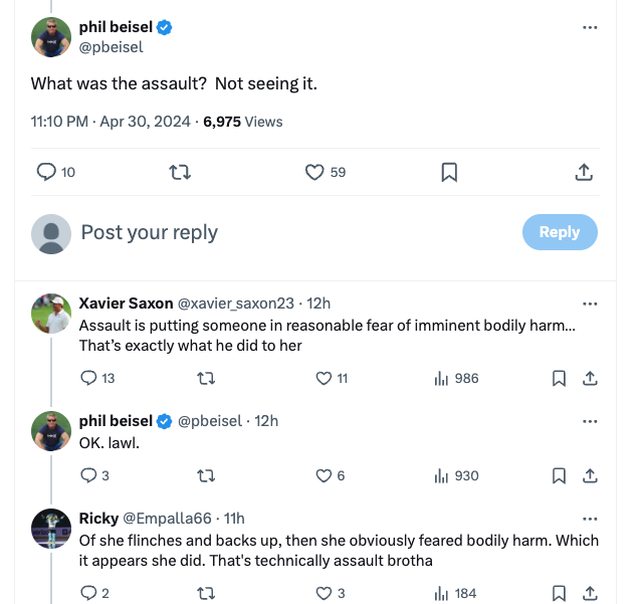This screenshot has height=604, width=640.
Task: Repost the main phil beisel post
Action: tap(181, 172)
